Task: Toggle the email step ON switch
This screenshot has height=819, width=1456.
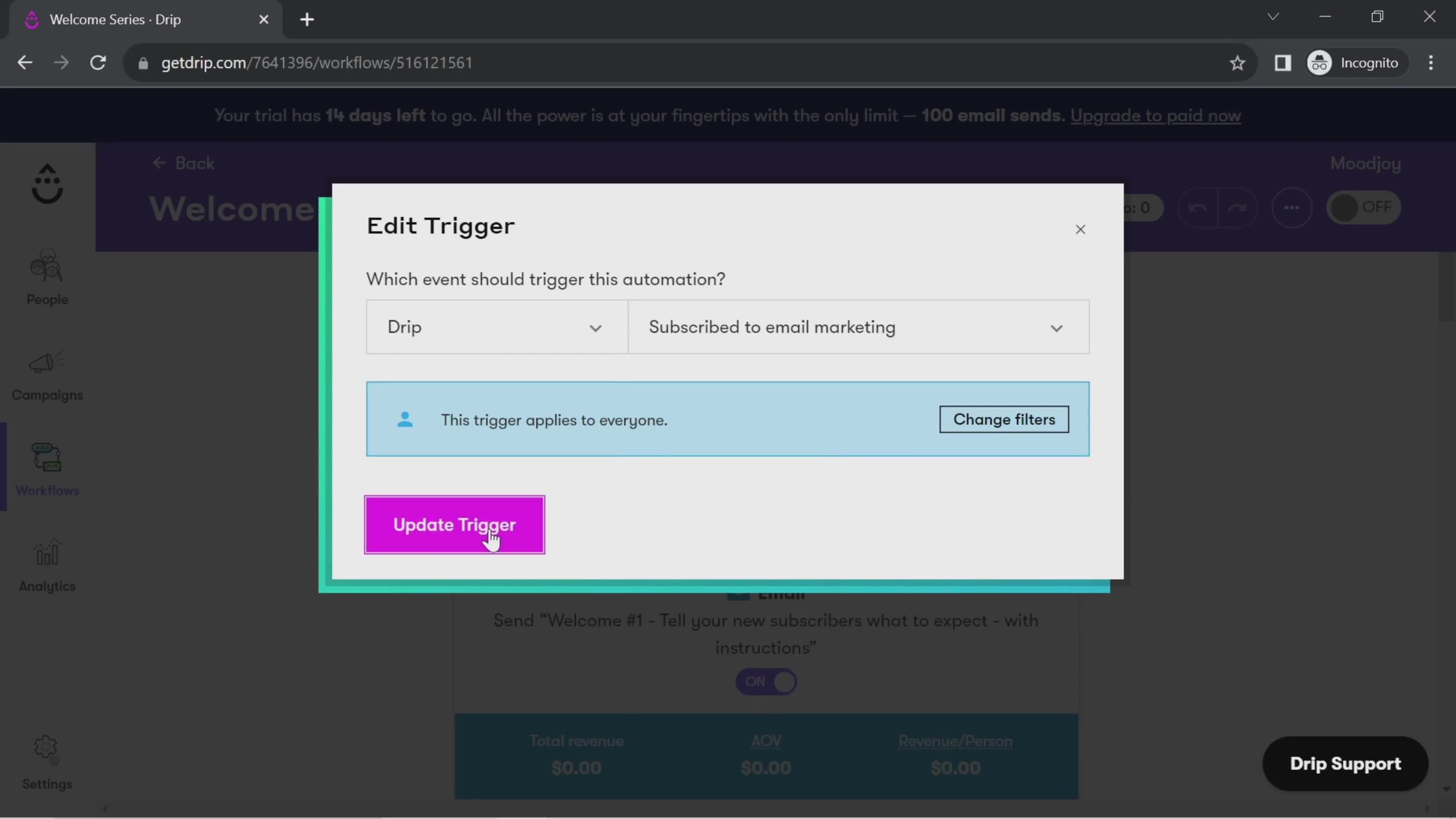Action: pos(766,681)
